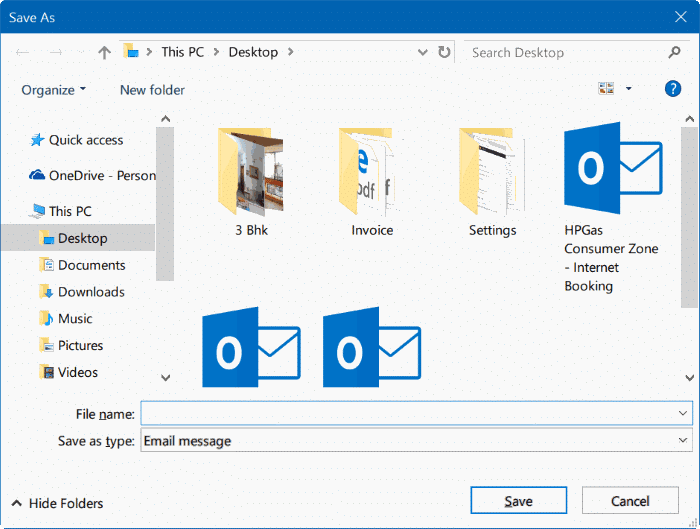Click the Downloads folder icon

46,292
